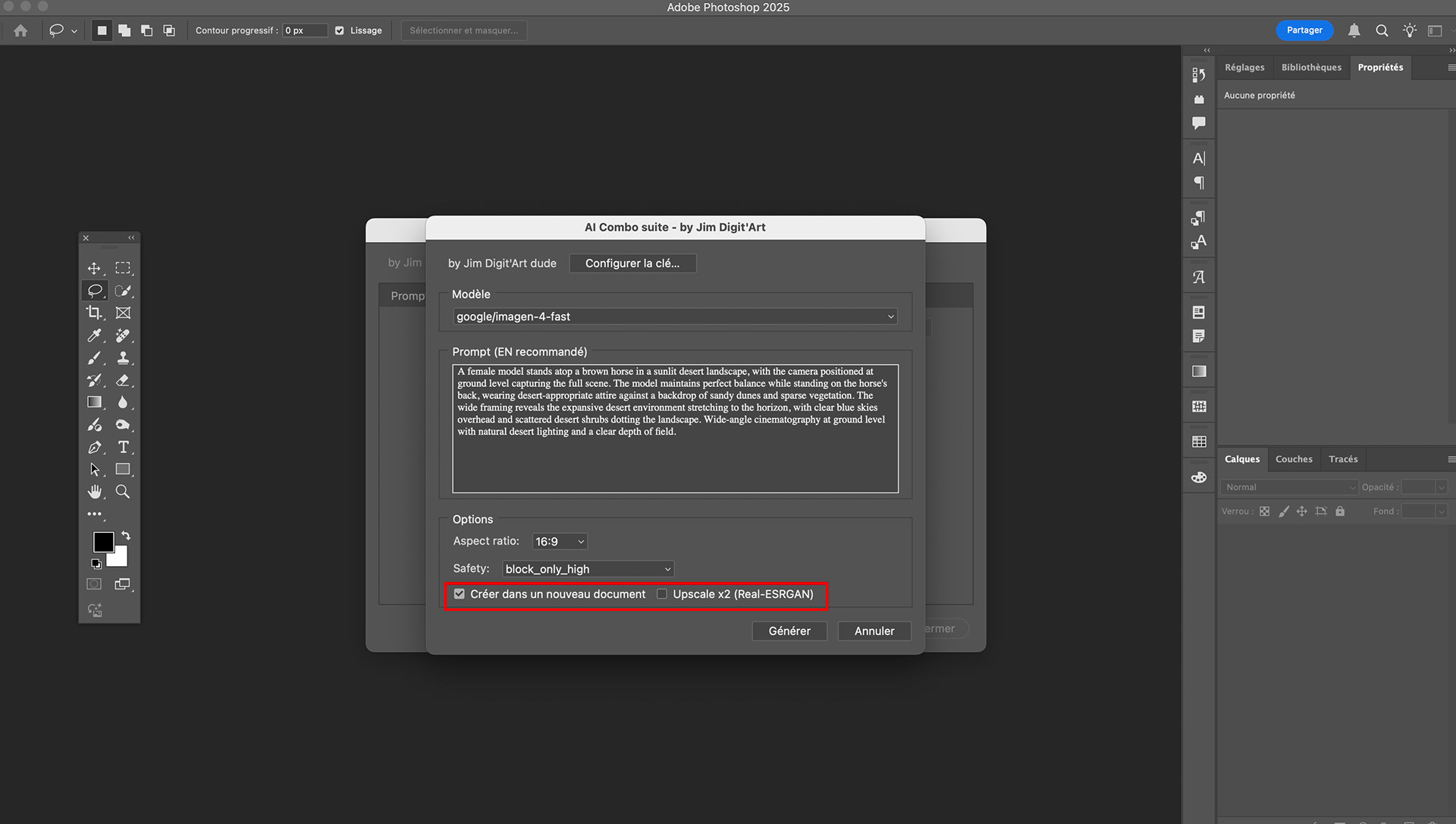
Task: Open the palette-shaped Color panel icon
Action: [1199, 477]
